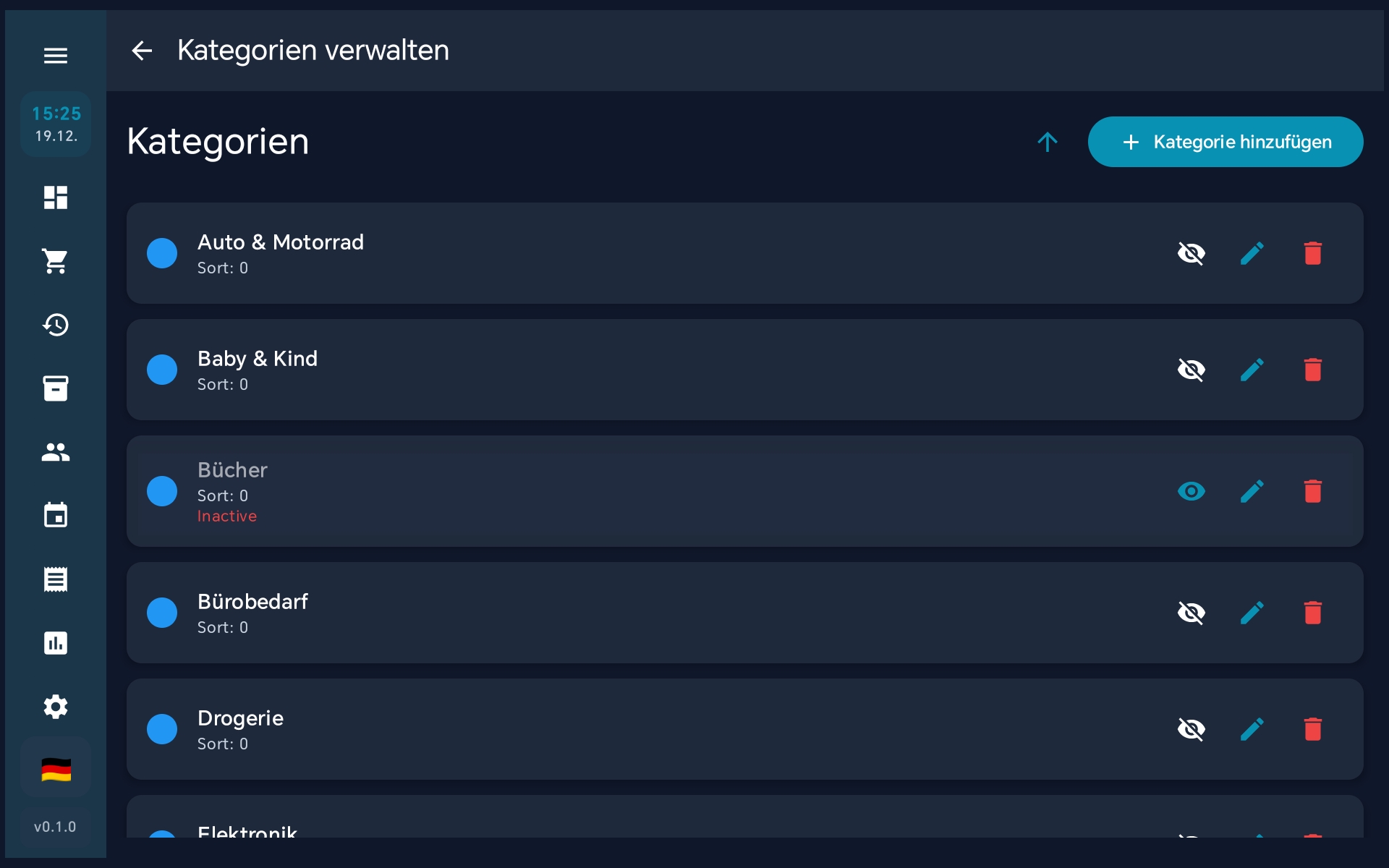Edit the Baby & Kind category

tap(1252, 370)
